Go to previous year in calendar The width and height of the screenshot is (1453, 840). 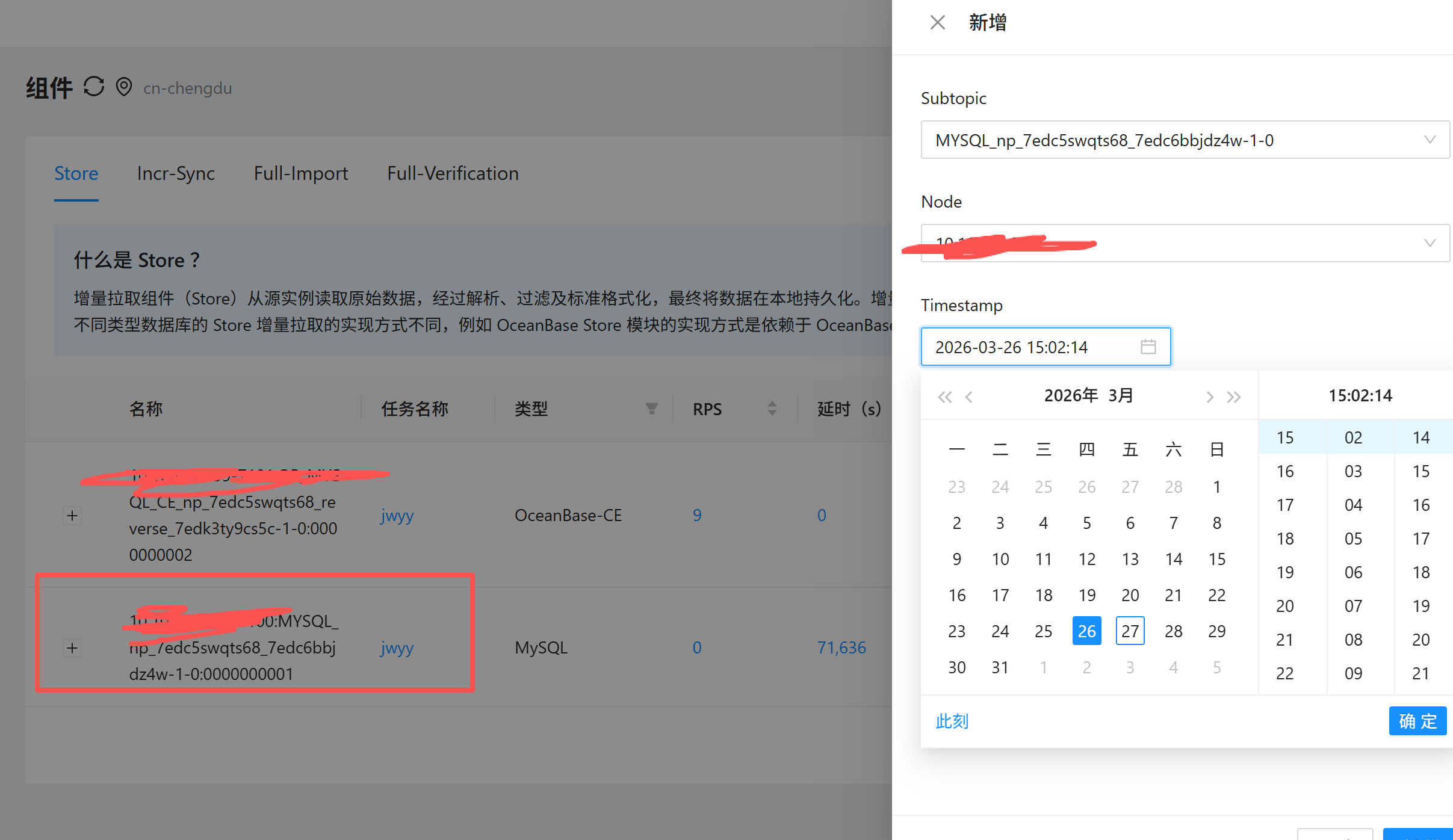click(x=944, y=397)
